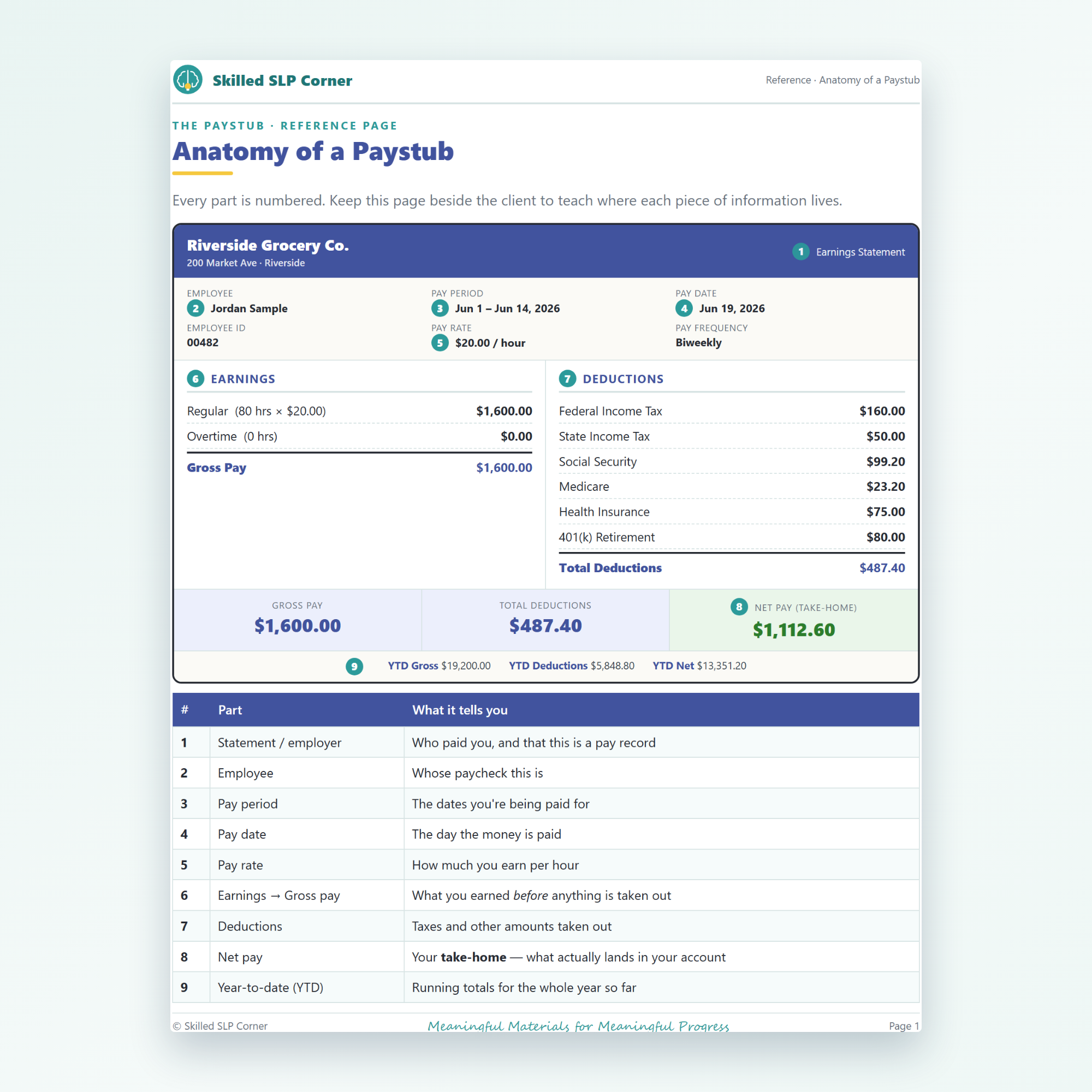
Task: Click badge 3 next to pay period dates
Action: (440, 308)
